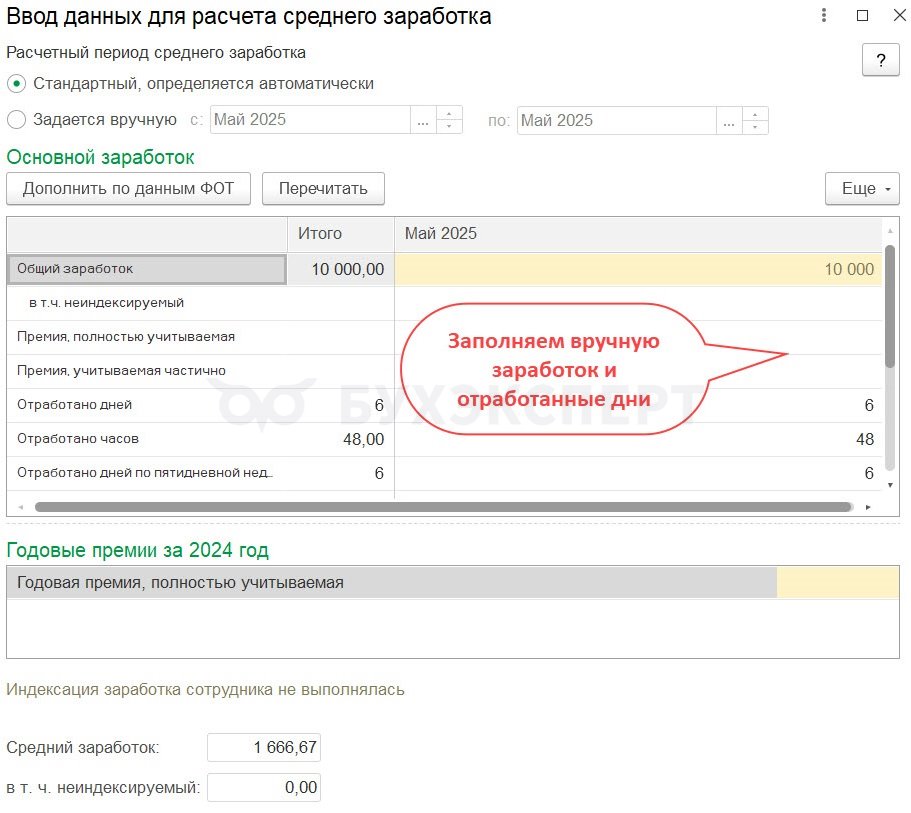Screen dimensions: 911x813
Task: Open the end period selection ellipsis button
Action: point(729,121)
